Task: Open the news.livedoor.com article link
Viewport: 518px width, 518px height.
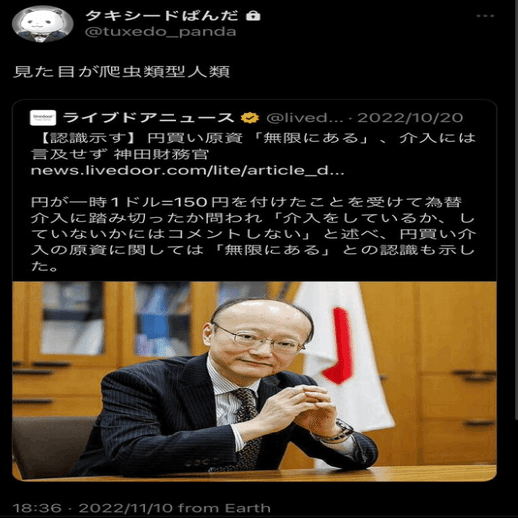Action: 187,171
